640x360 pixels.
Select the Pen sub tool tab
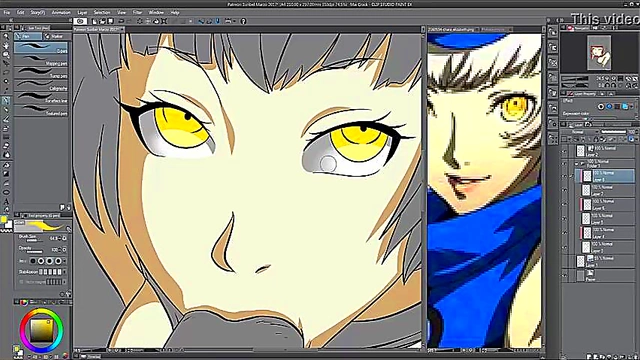(28, 36)
